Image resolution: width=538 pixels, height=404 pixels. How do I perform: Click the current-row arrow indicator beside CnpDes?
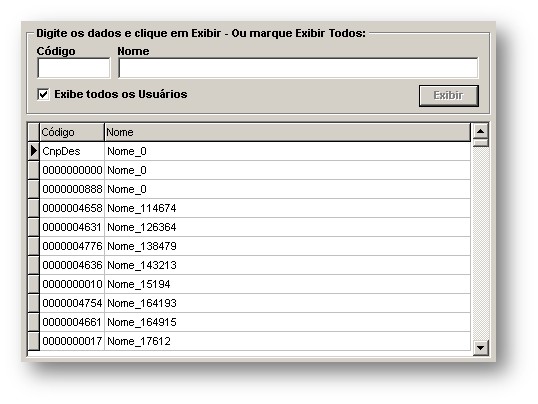34,151
